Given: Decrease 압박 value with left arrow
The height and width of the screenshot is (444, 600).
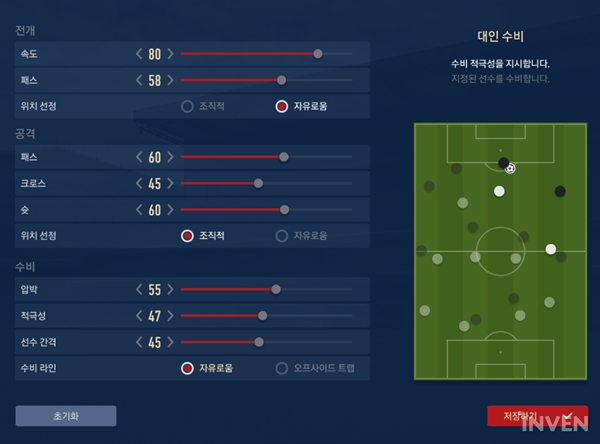Looking at the screenshot, I should [139, 289].
